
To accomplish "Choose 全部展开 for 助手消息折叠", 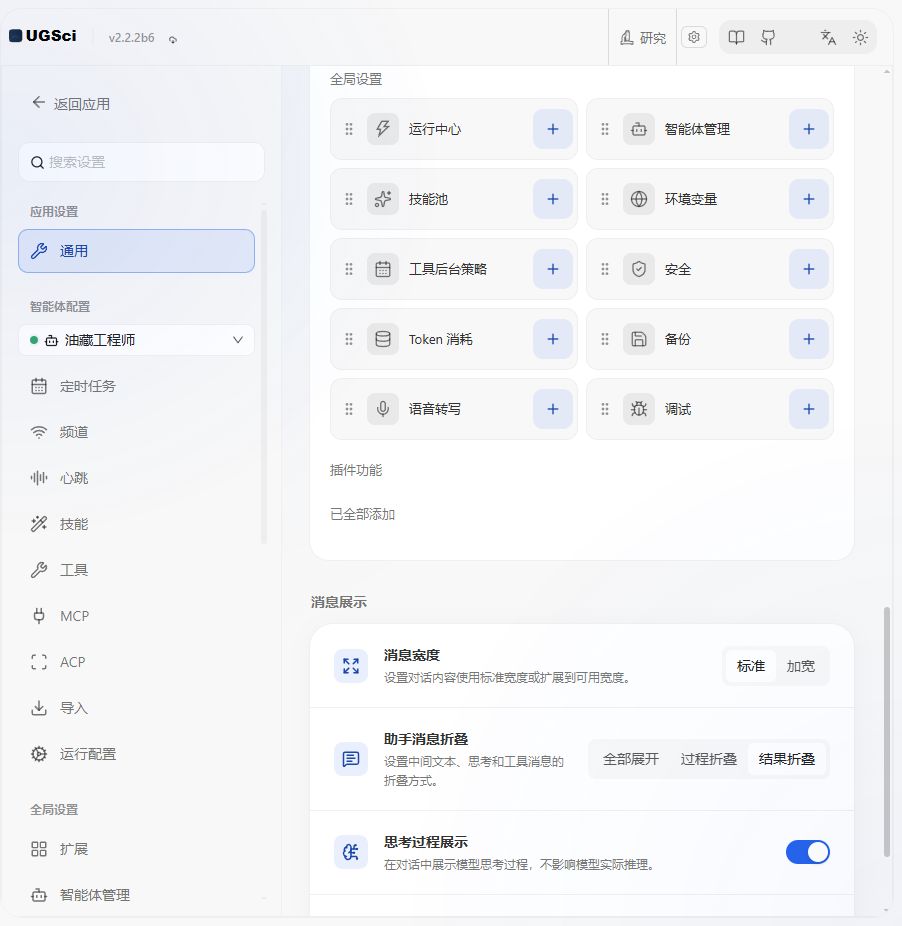I will click(x=630, y=759).
